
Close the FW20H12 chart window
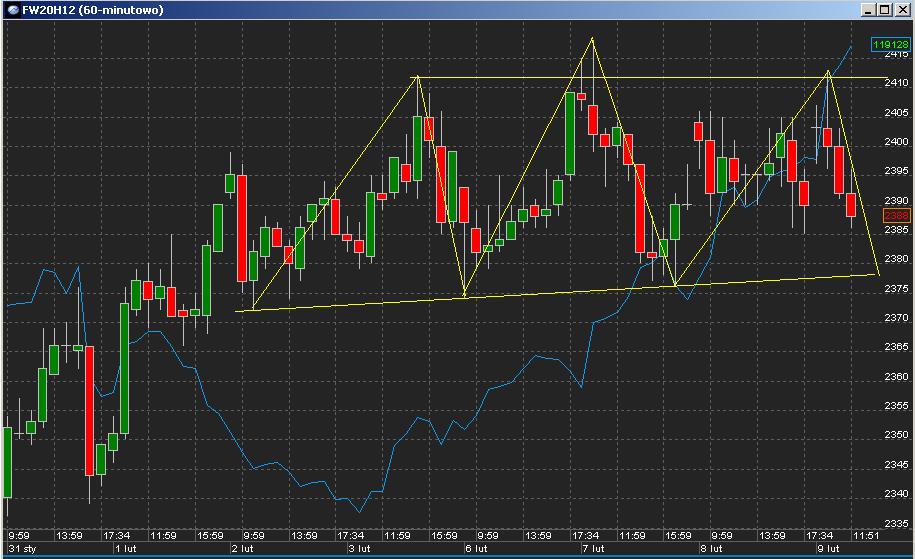pos(901,10)
